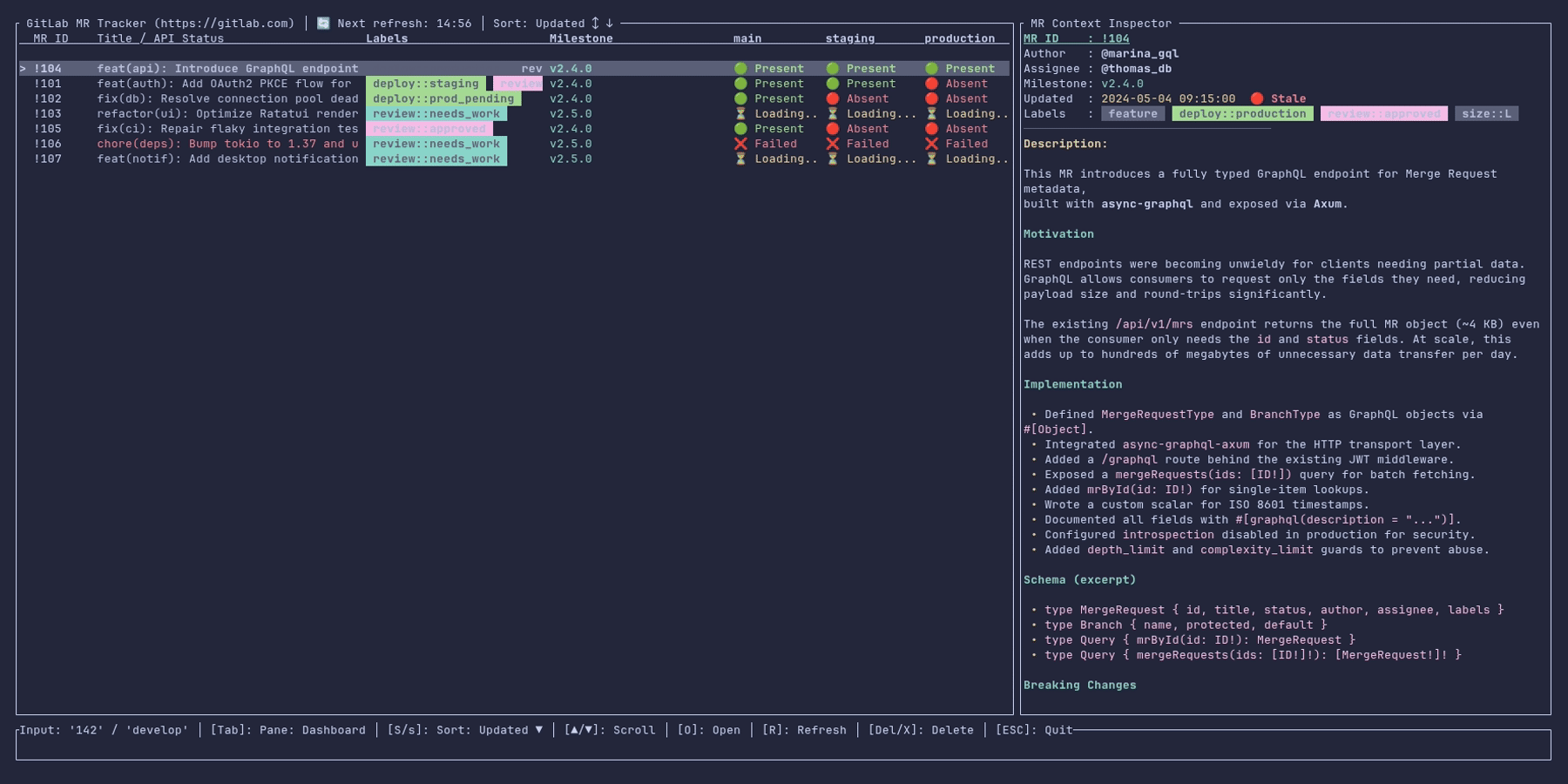Click red staging Absent icon for !105

coord(833,129)
